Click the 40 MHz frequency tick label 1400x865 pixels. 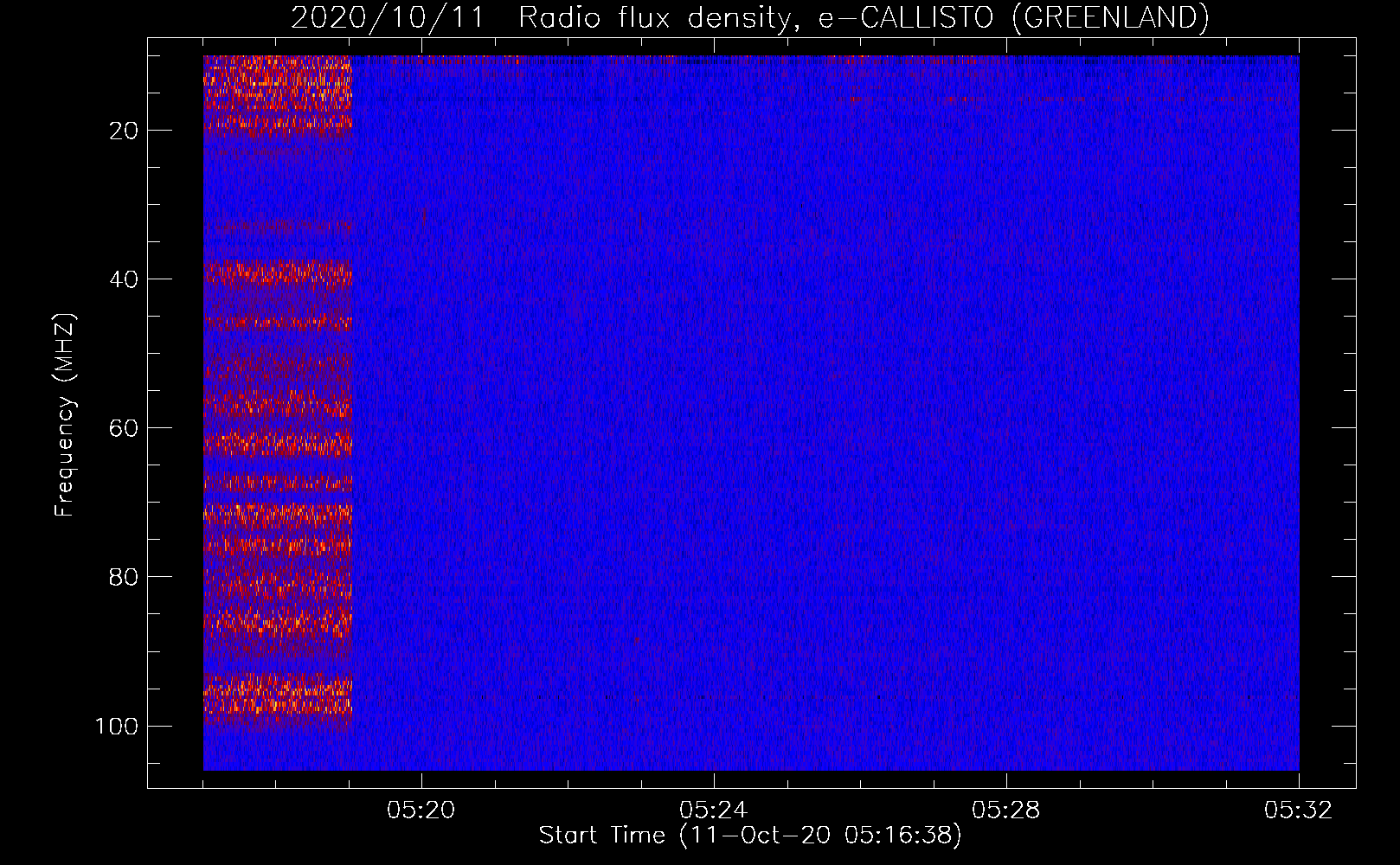(124, 279)
